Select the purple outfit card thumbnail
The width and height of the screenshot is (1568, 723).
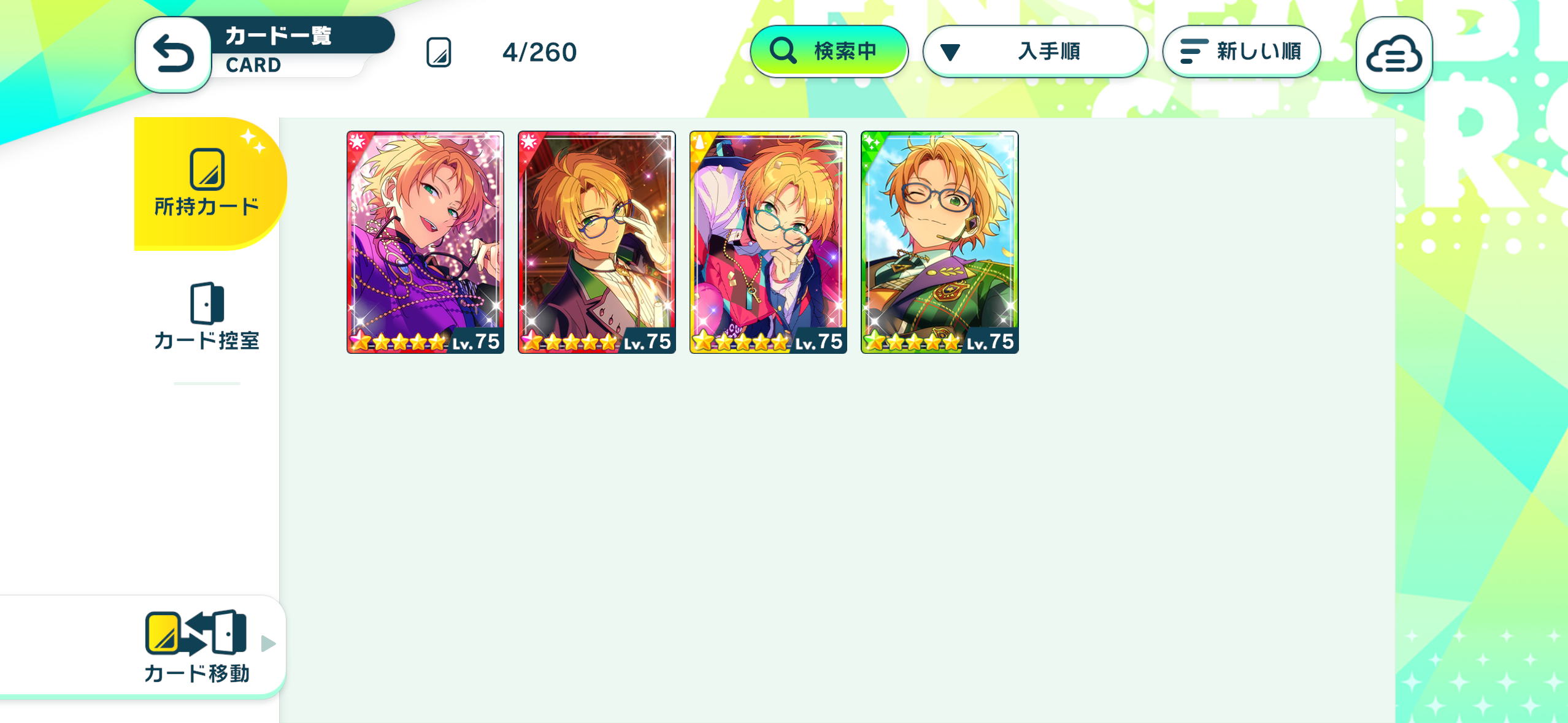pos(425,242)
